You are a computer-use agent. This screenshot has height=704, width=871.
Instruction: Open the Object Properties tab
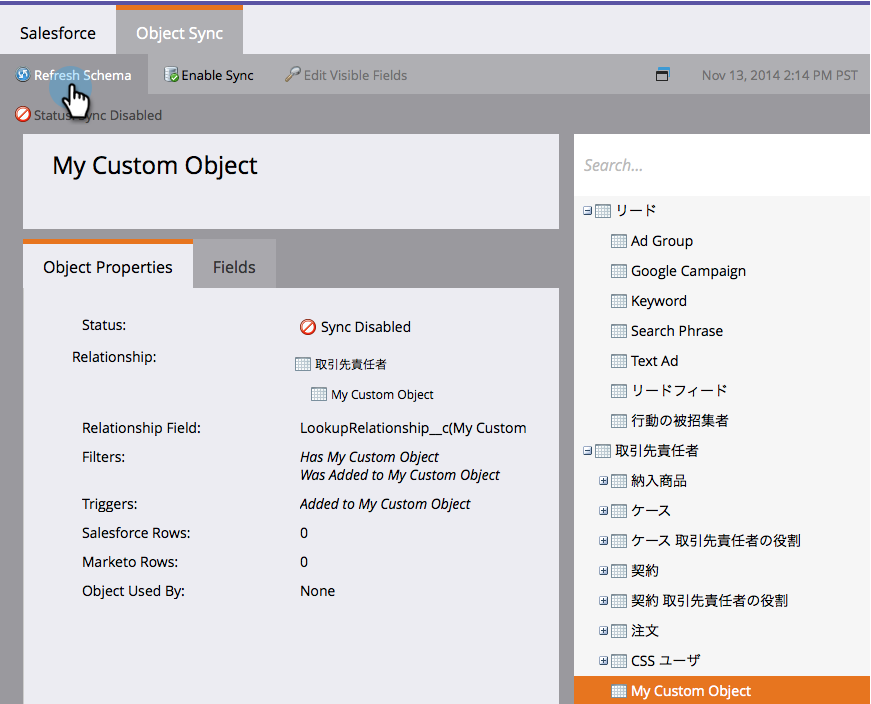click(x=108, y=265)
